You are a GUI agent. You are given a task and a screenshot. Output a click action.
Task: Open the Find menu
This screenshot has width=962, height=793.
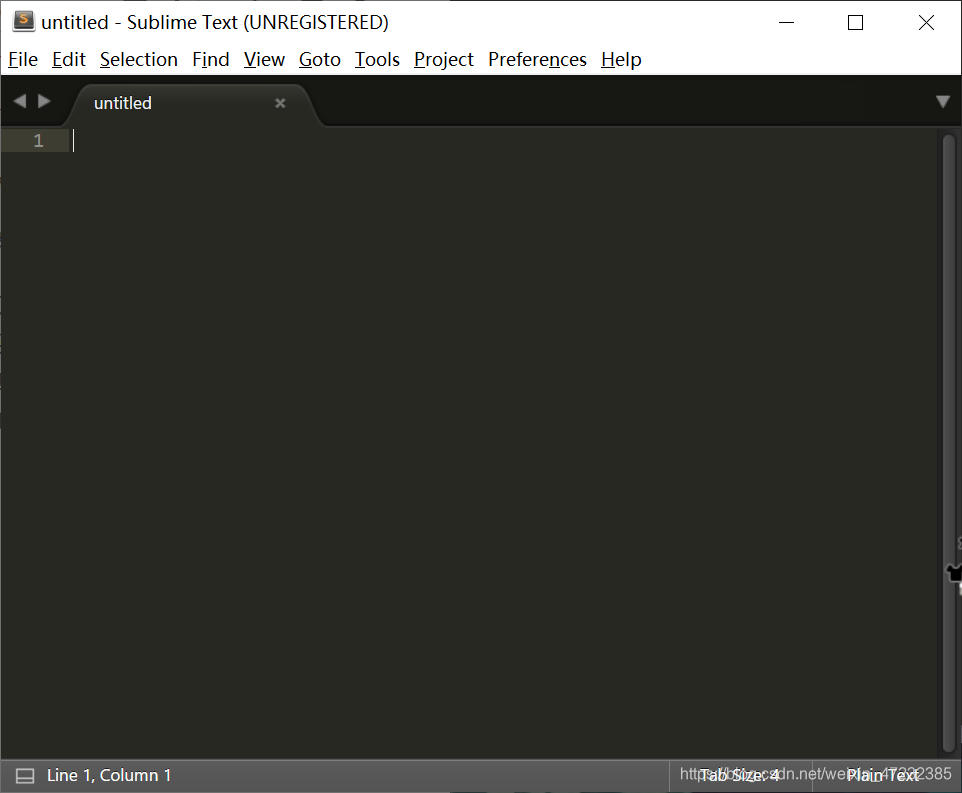pos(210,59)
